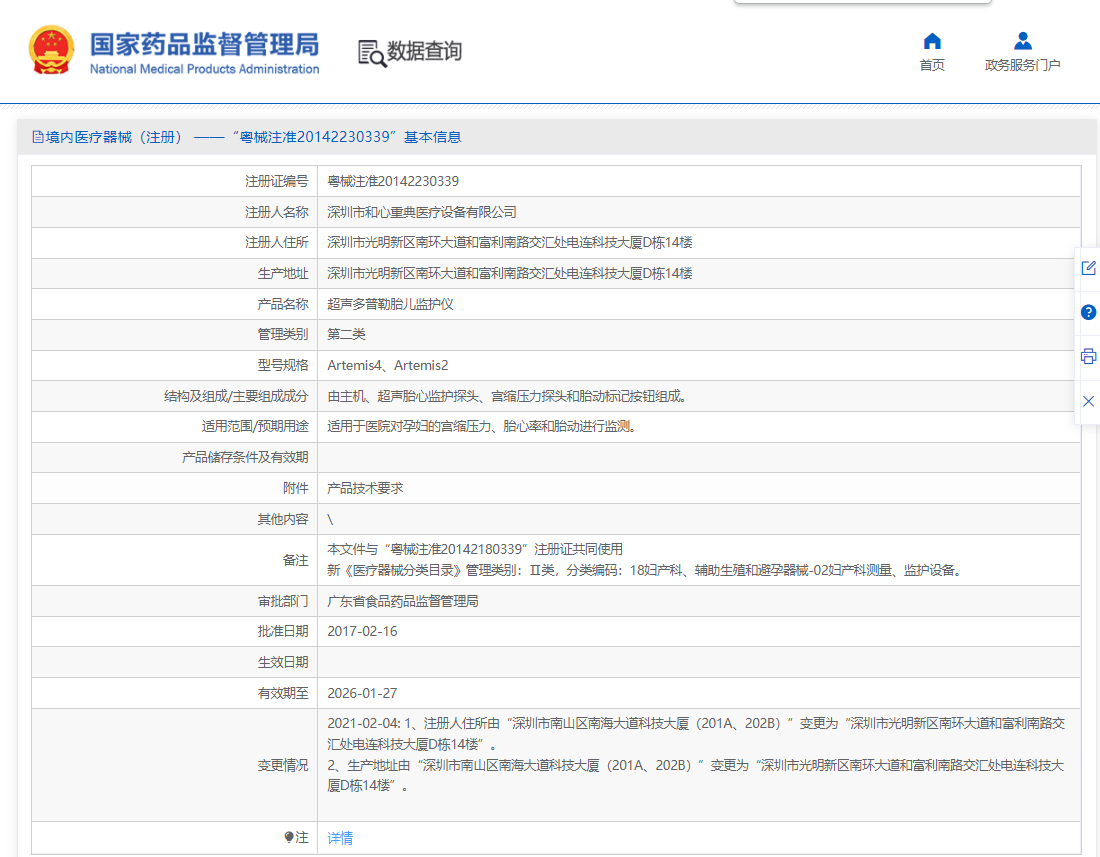Click the printer icon in side toolbar

click(1088, 356)
